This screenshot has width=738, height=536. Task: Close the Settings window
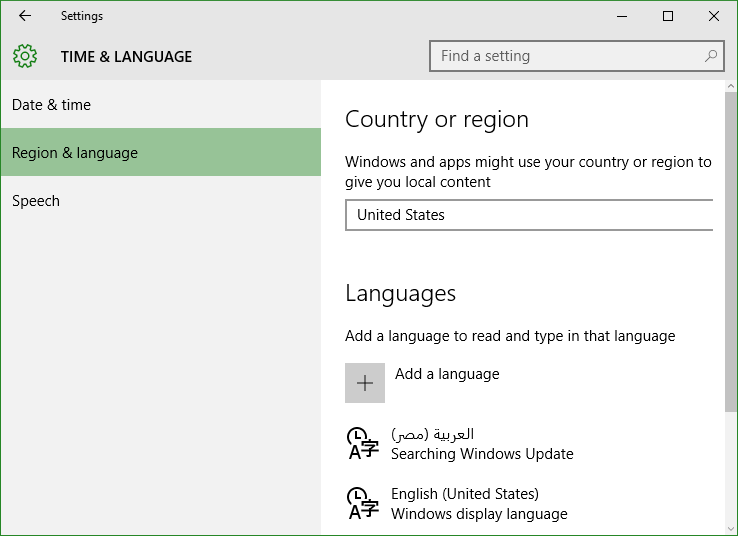point(714,16)
